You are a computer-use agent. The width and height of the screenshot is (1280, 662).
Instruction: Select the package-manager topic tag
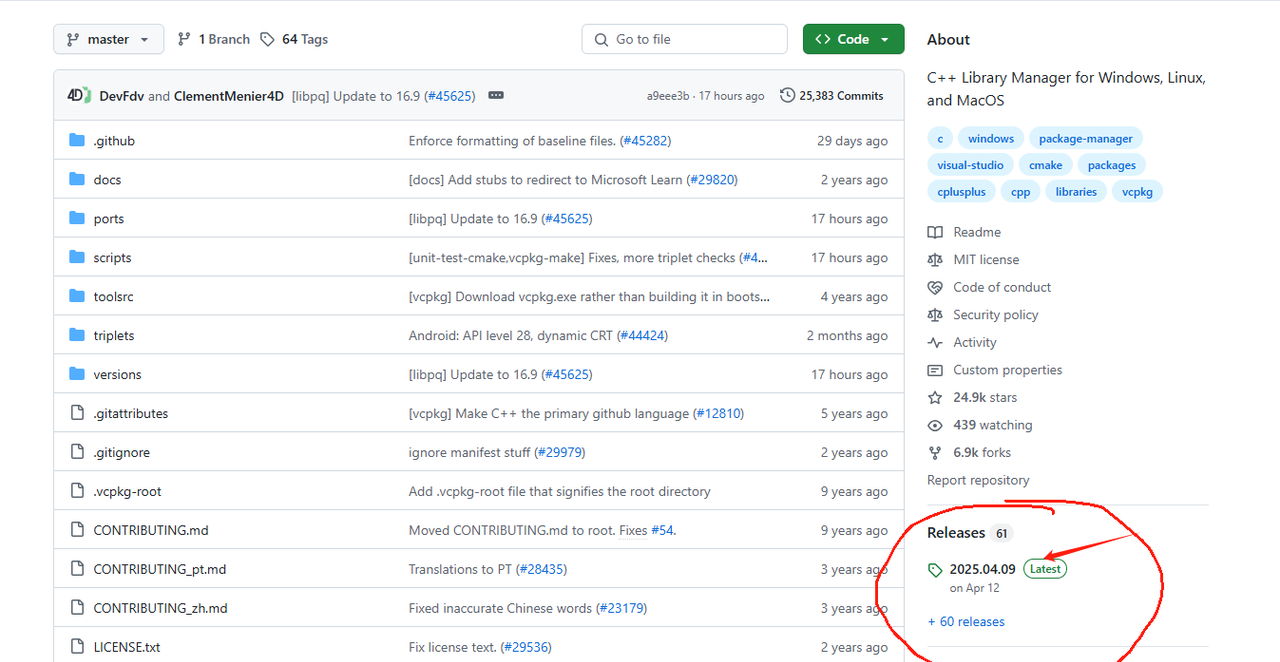pos(1086,139)
